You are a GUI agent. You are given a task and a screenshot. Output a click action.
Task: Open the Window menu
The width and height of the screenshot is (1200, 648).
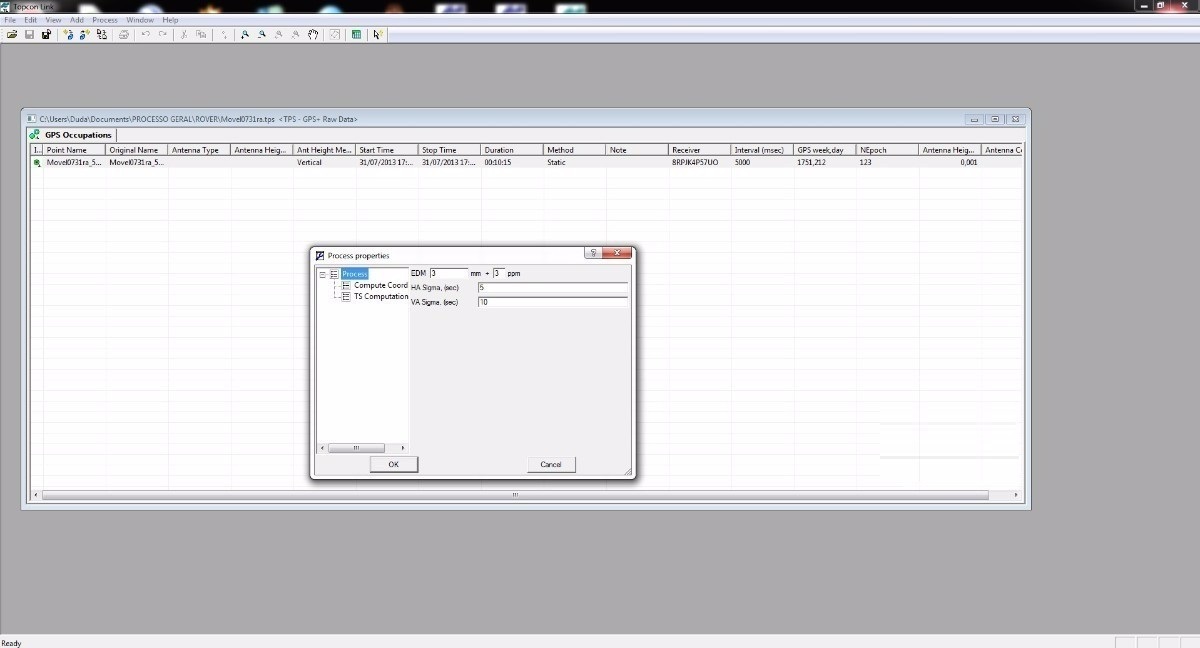(140, 20)
